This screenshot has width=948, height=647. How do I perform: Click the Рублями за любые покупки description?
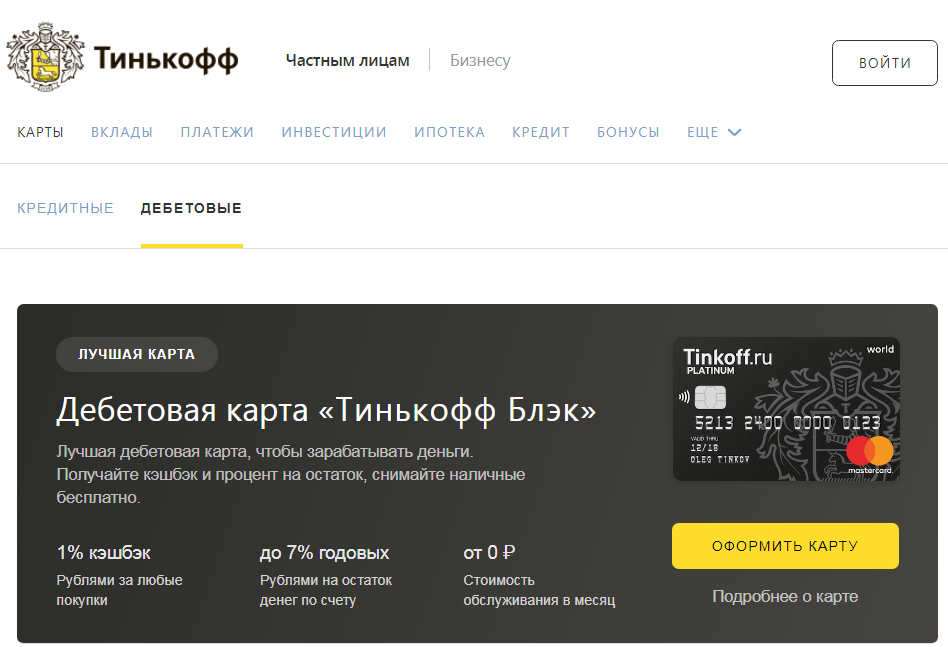[120, 590]
